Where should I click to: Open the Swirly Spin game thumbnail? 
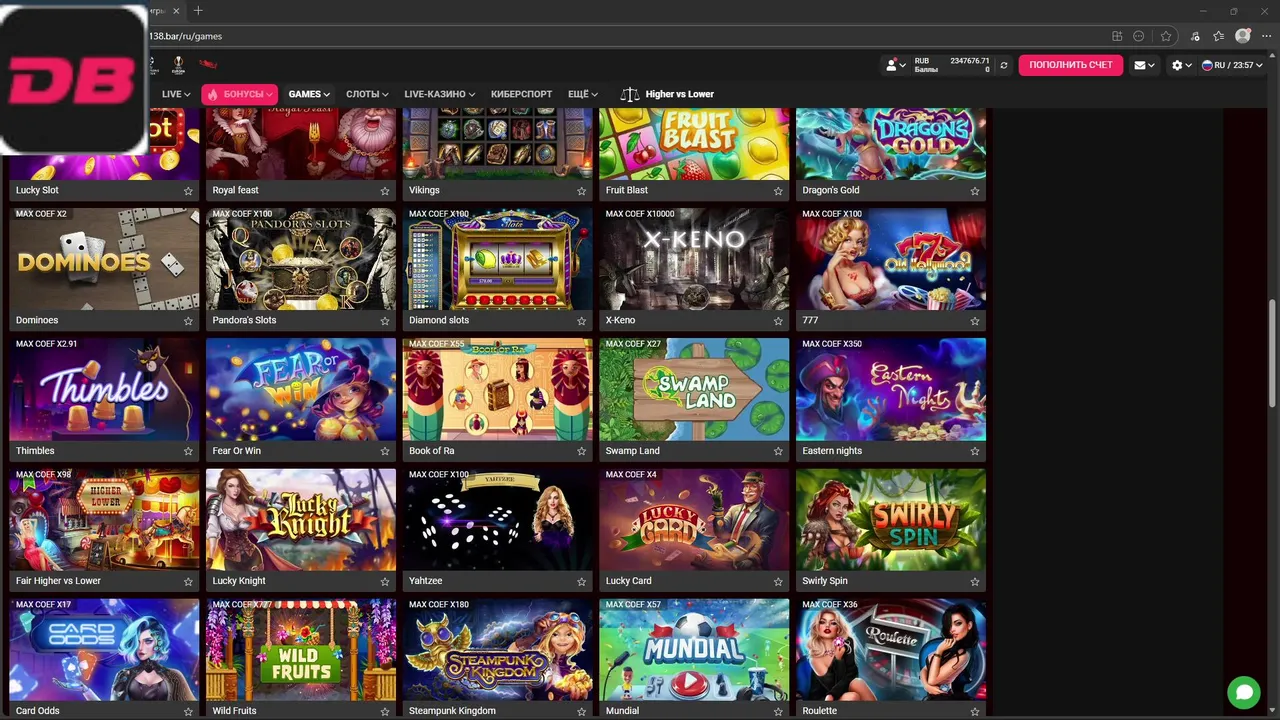coord(891,519)
